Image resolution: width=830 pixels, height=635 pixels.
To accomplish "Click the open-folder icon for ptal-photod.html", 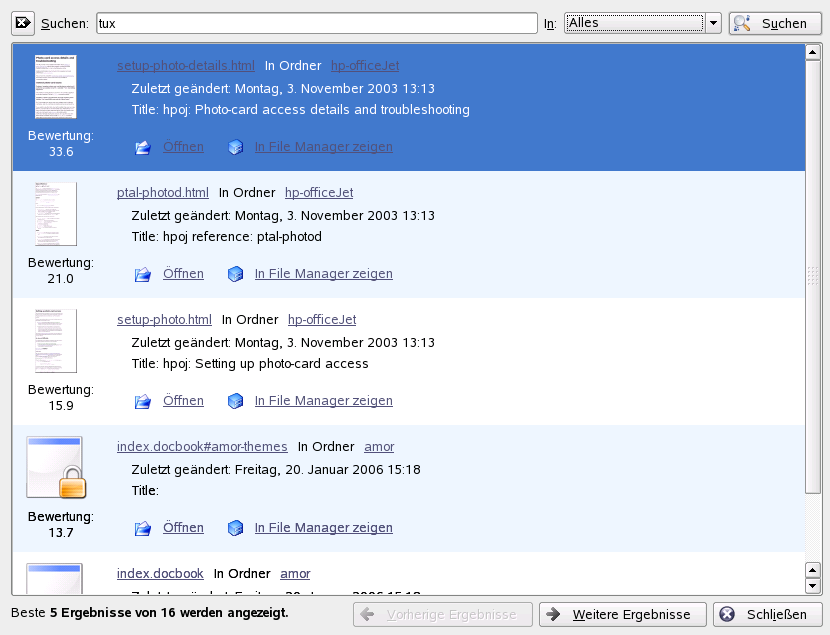I will [x=142, y=274].
